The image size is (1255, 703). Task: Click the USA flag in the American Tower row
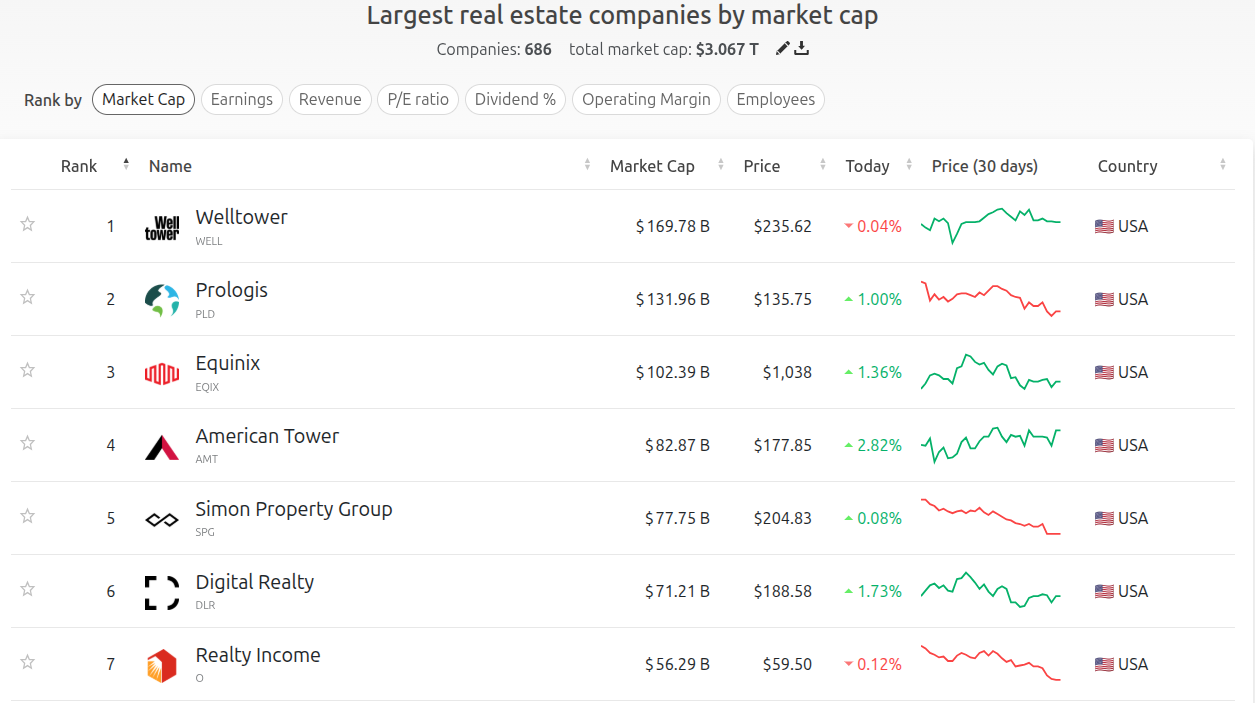pos(1104,445)
